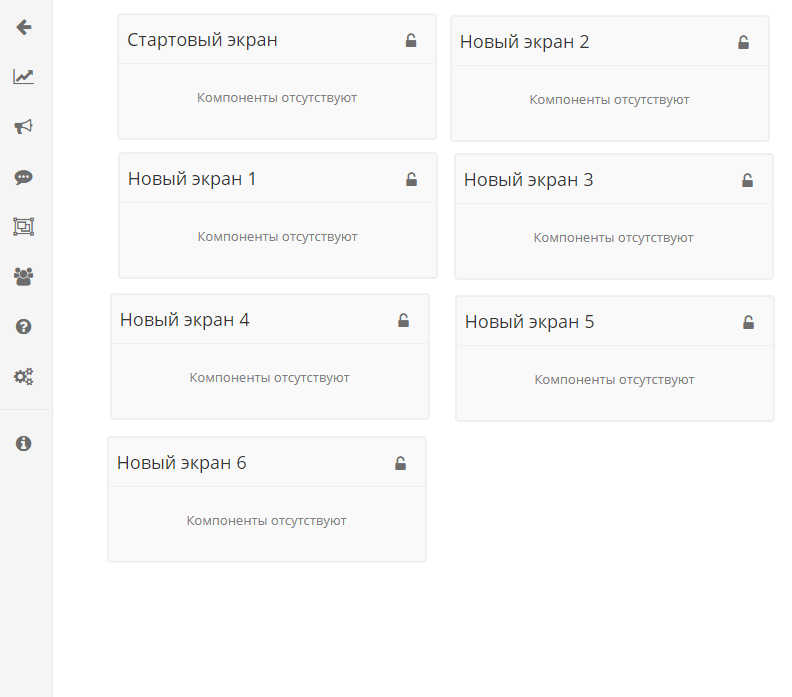Image resolution: width=792 pixels, height=697 pixels.
Task: Select the Новый экран 2 title
Action: coord(525,42)
